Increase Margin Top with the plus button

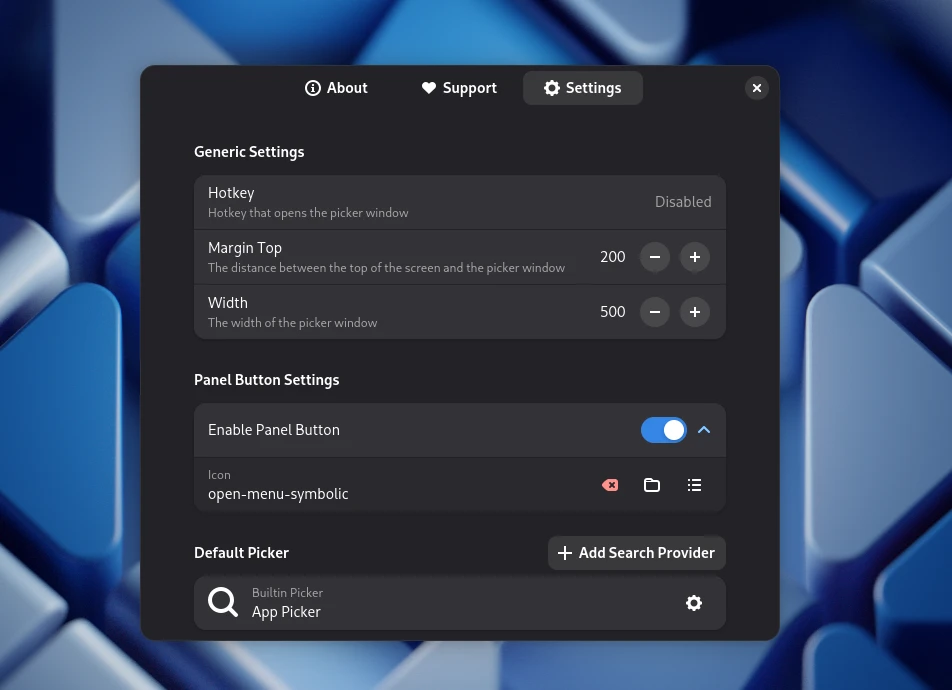[x=694, y=257]
